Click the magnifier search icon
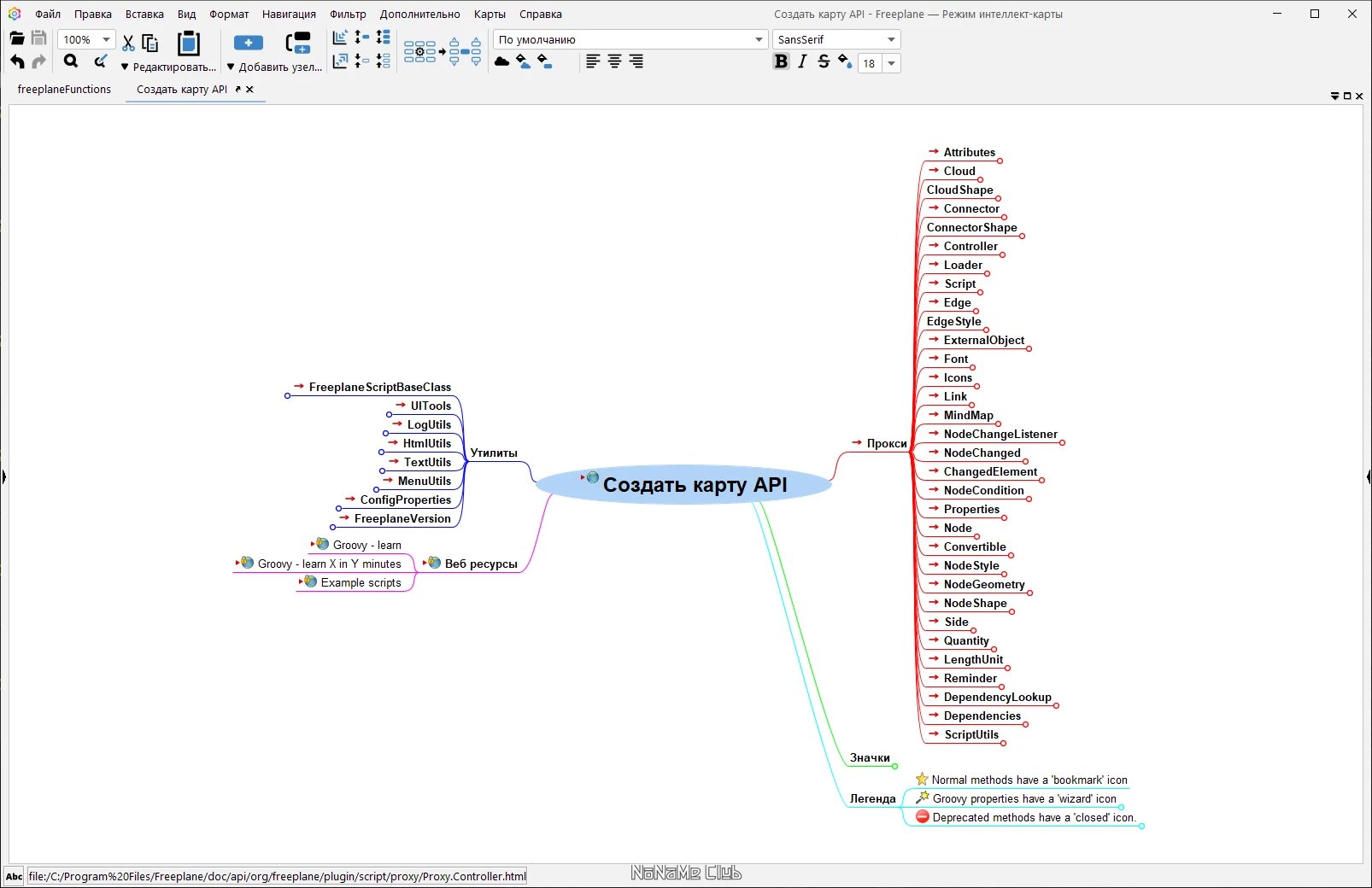Image resolution: width=1372 pixels, height=888 pixels. (x=71, y=61)
